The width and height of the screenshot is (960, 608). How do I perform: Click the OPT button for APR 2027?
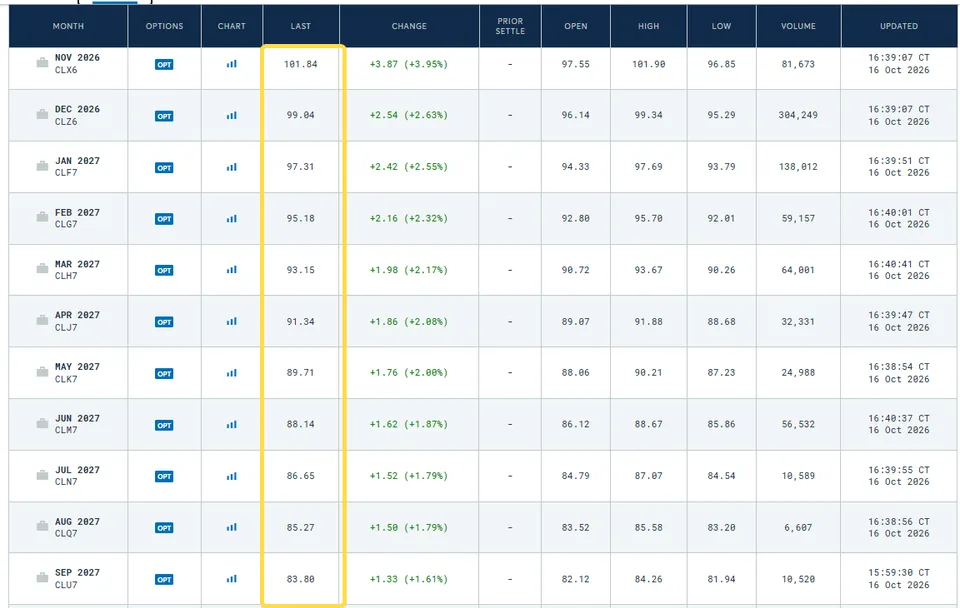164,322
